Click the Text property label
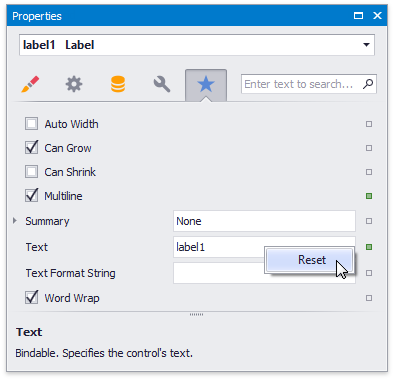Screen dimensions: 394x380 point(37,247)
